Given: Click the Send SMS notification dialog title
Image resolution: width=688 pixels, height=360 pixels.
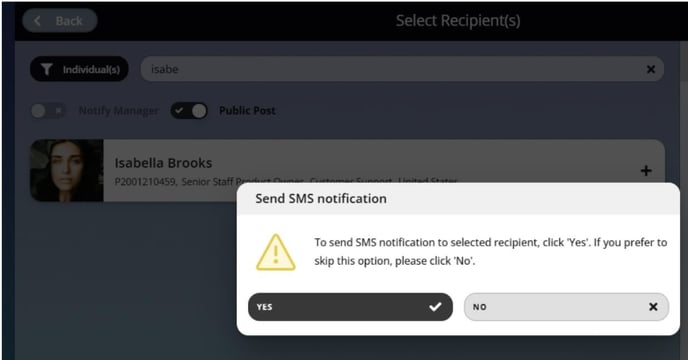Looking at the screenshot, I should click(321, 198).
